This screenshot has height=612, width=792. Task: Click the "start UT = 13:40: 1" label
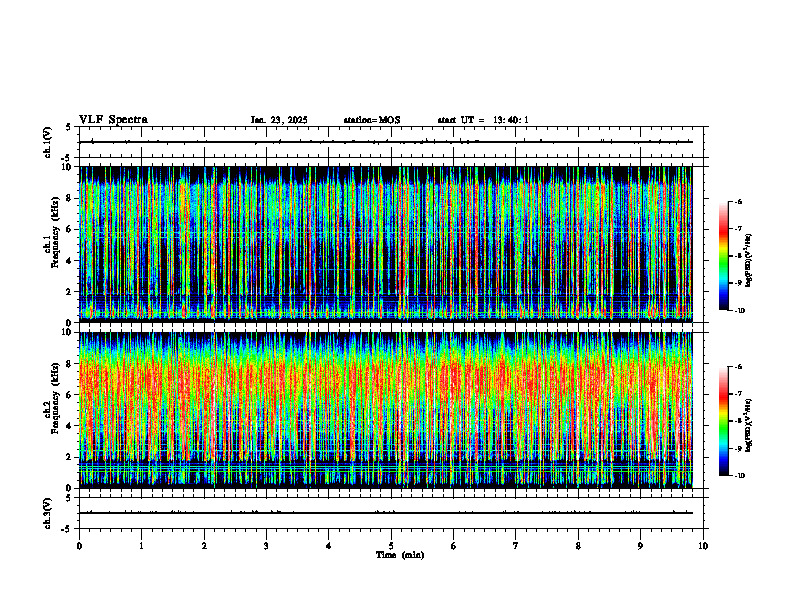click(483, 120)
